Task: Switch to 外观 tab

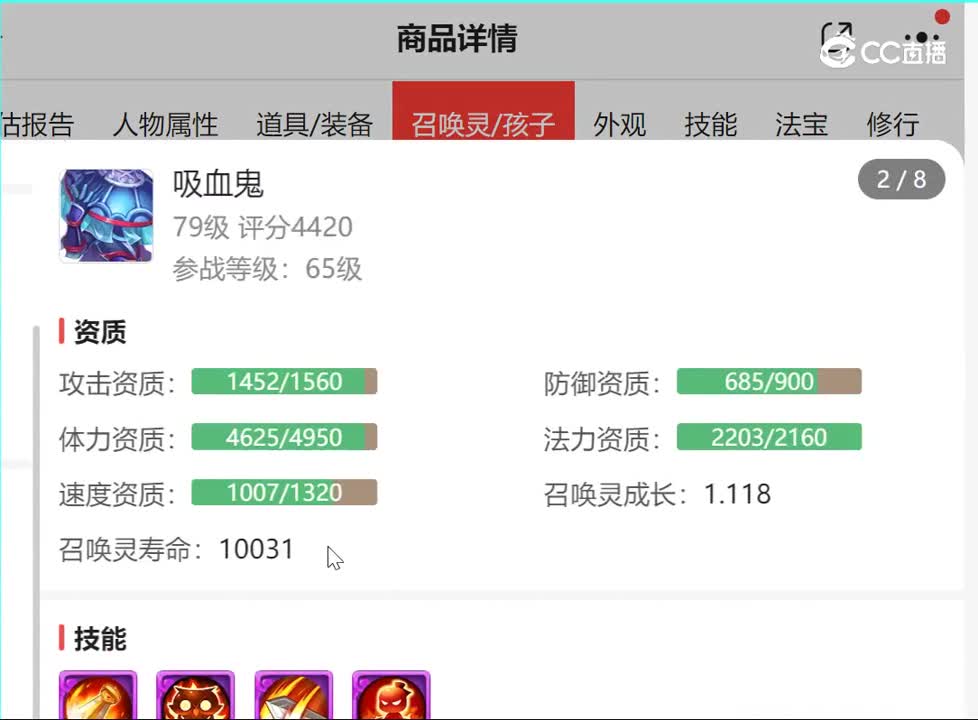Action: [x=619, y=124]
